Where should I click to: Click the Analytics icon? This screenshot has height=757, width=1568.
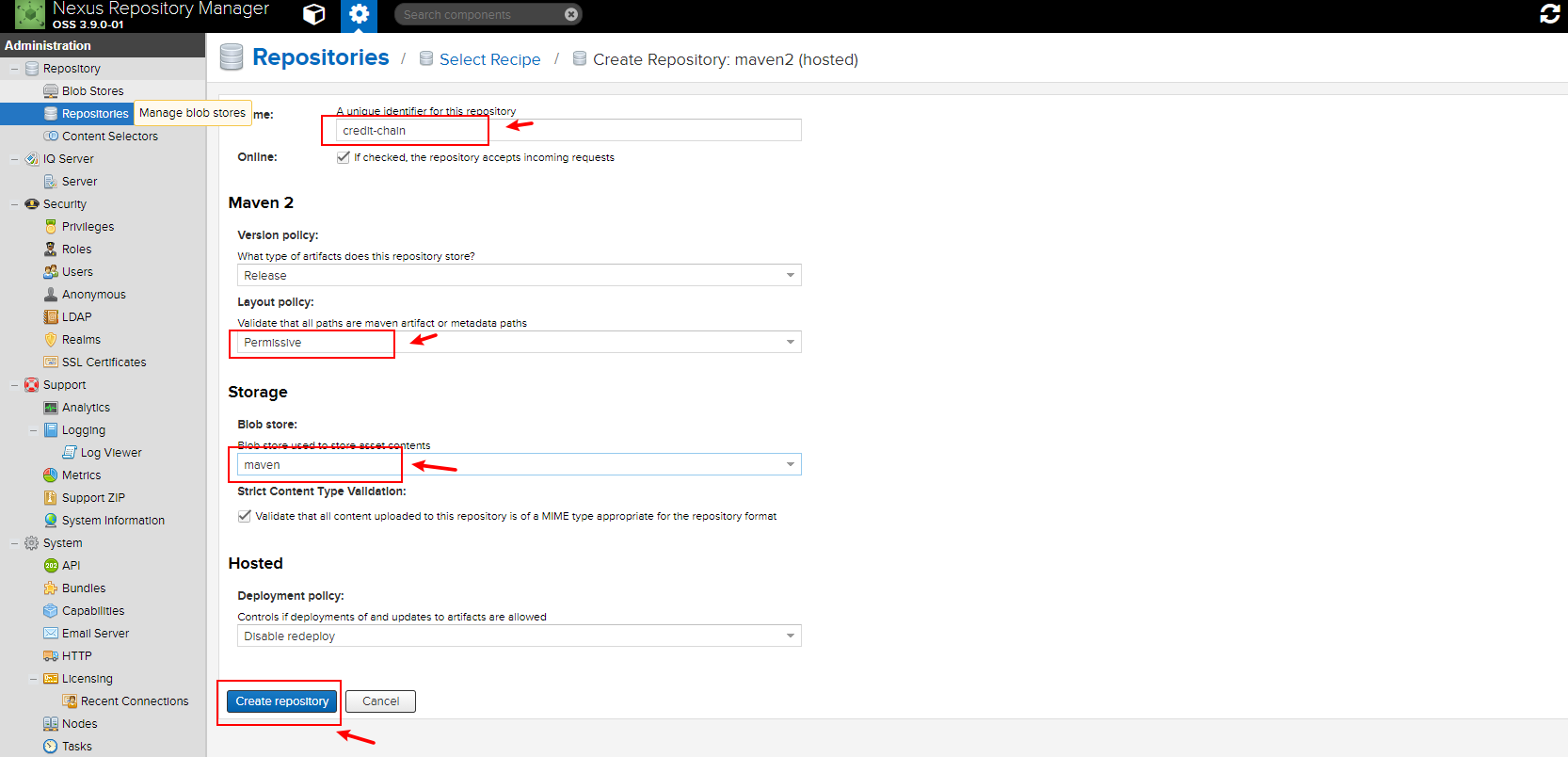coord(51,408)
